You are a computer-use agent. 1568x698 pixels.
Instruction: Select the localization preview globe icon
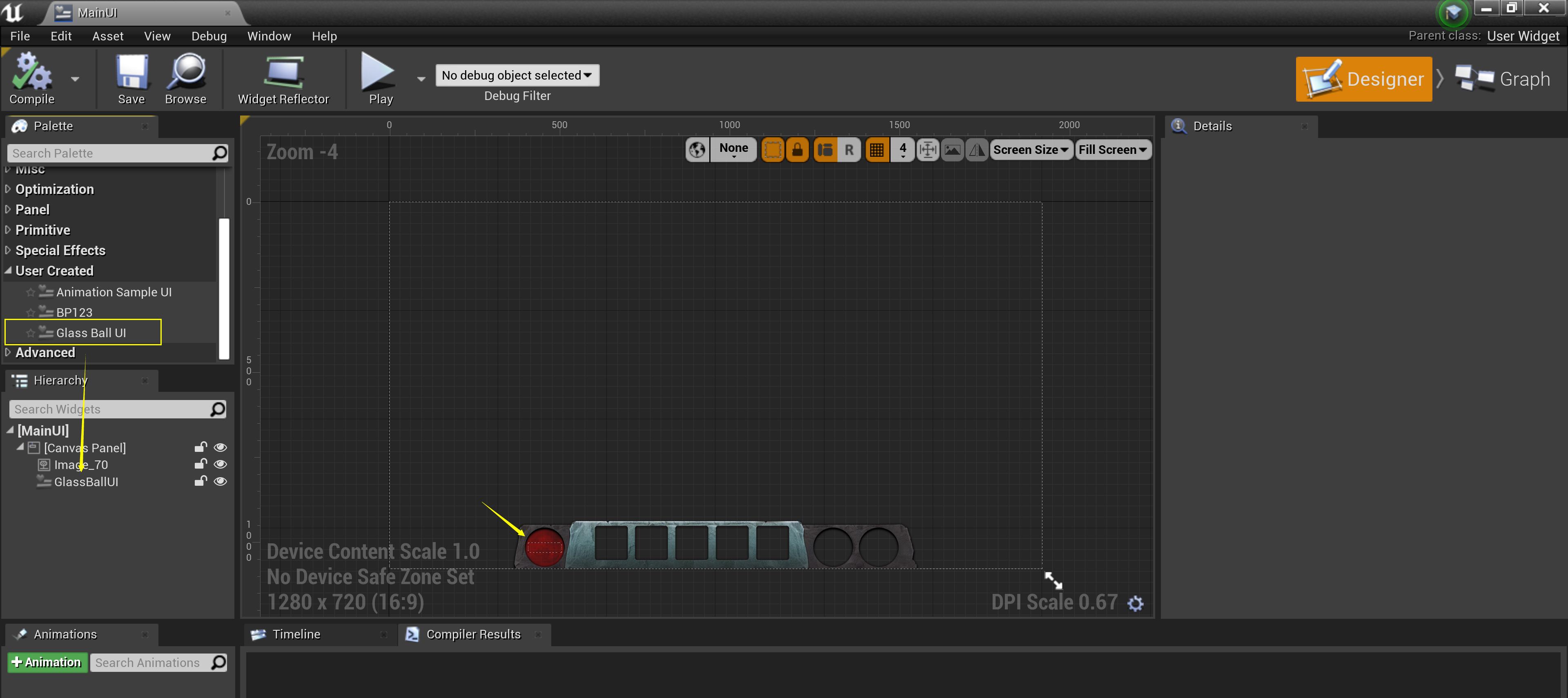(697, 150)
